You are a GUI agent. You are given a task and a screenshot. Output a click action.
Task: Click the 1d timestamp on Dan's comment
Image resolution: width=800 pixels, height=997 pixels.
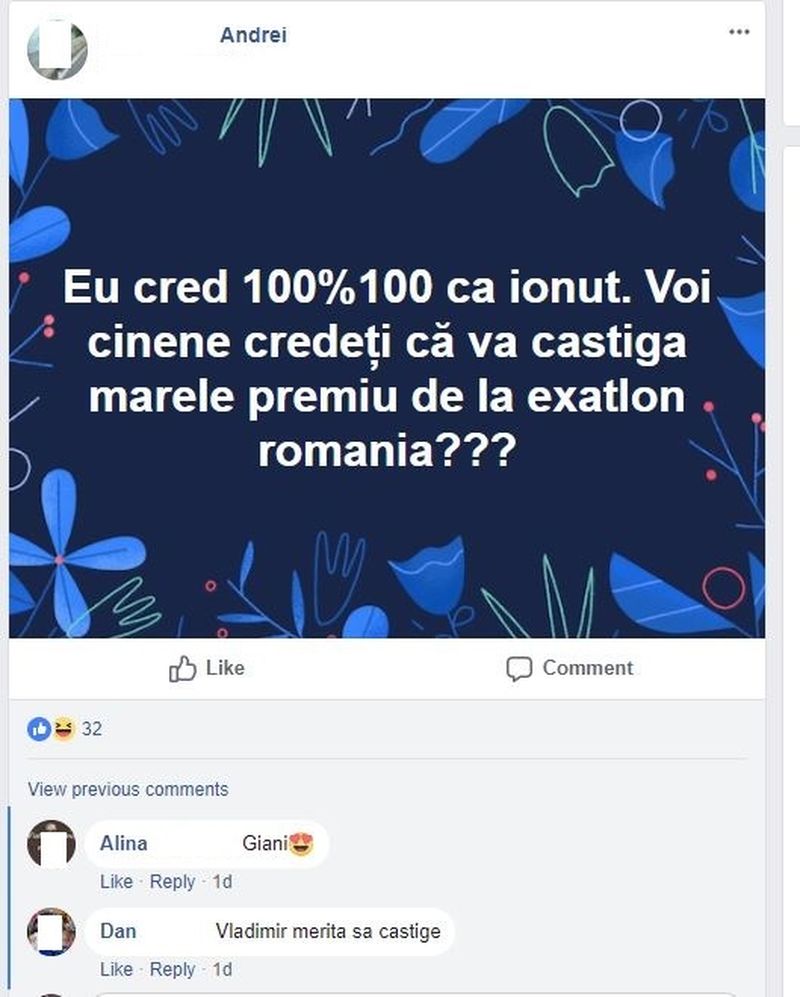coord(223,969)
